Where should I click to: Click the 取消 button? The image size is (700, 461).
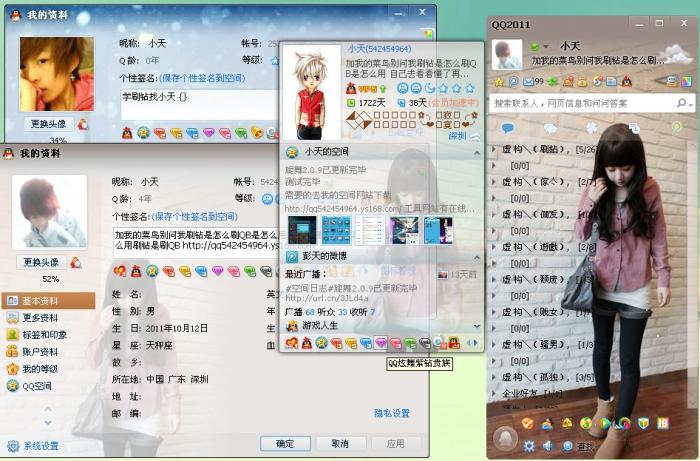(x=341, y=443)
